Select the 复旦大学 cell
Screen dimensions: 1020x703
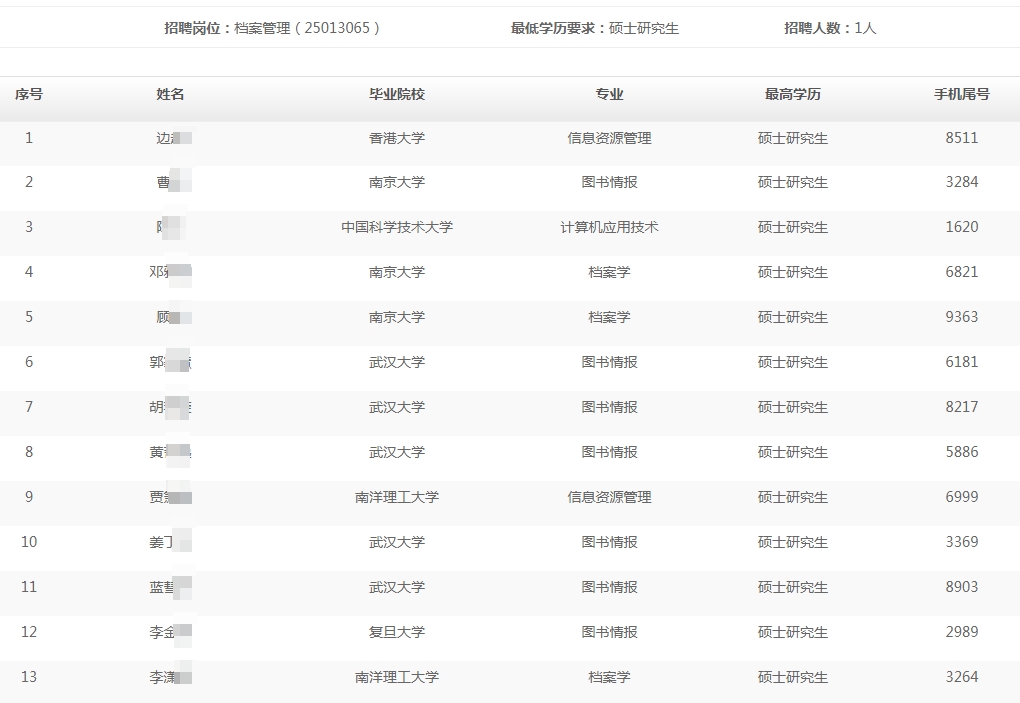pyautogui.click(x=397, y=632)
